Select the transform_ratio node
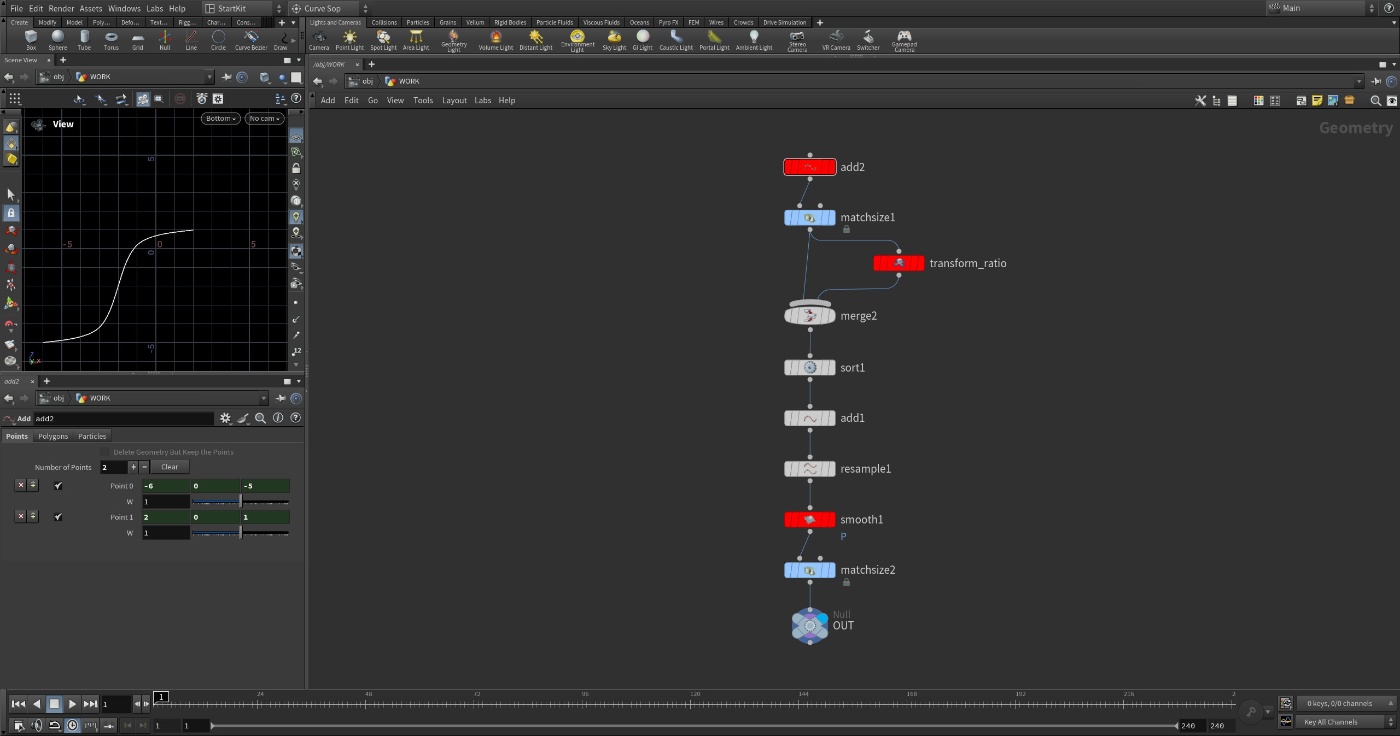Screen dimensions: 1400x736 (x=899, y=263)
